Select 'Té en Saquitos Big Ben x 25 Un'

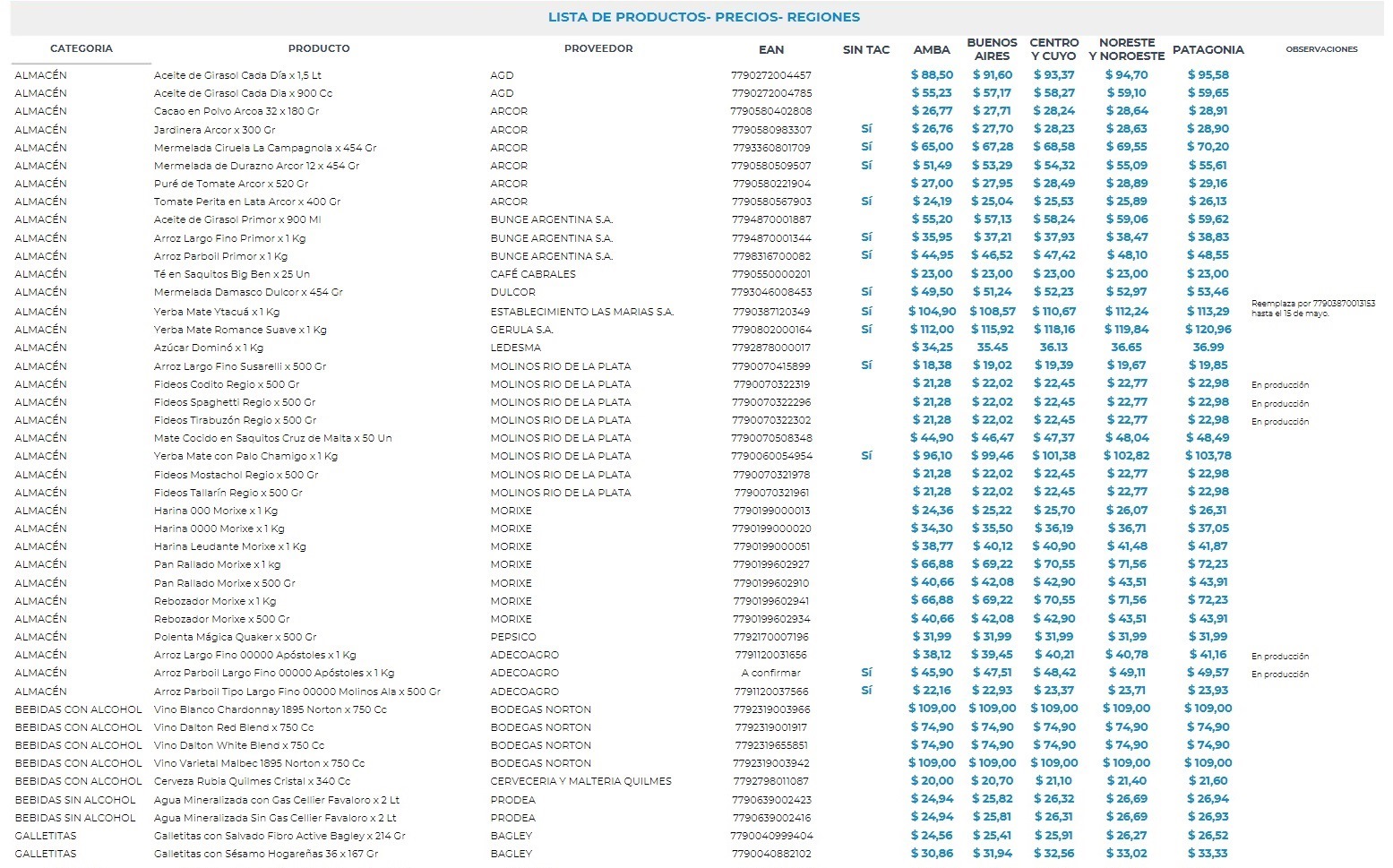232,274
